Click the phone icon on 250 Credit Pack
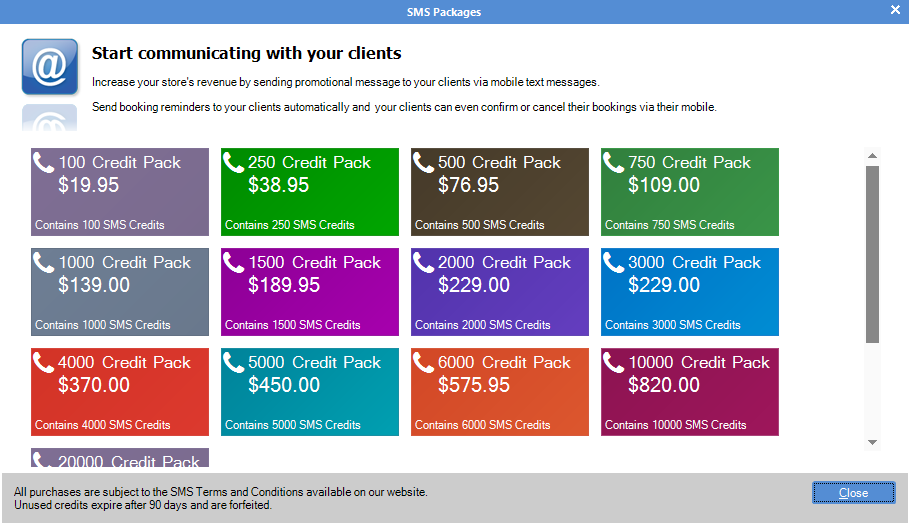This screenshot has height=523, width=909. pos(234,162)
